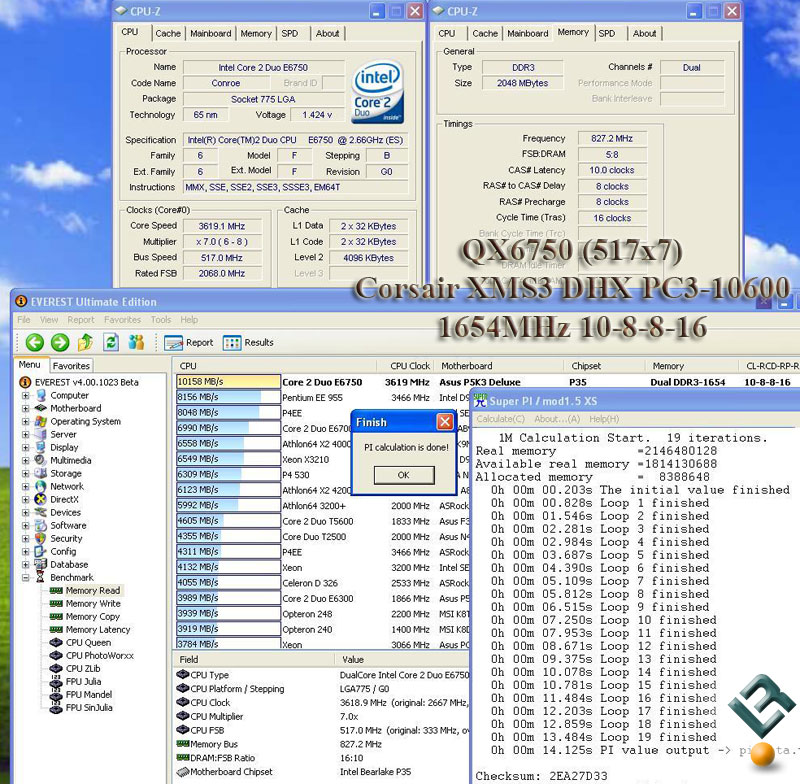Close the Finish dialog
This screenshot has width=800, height=784.
[445, 422]
